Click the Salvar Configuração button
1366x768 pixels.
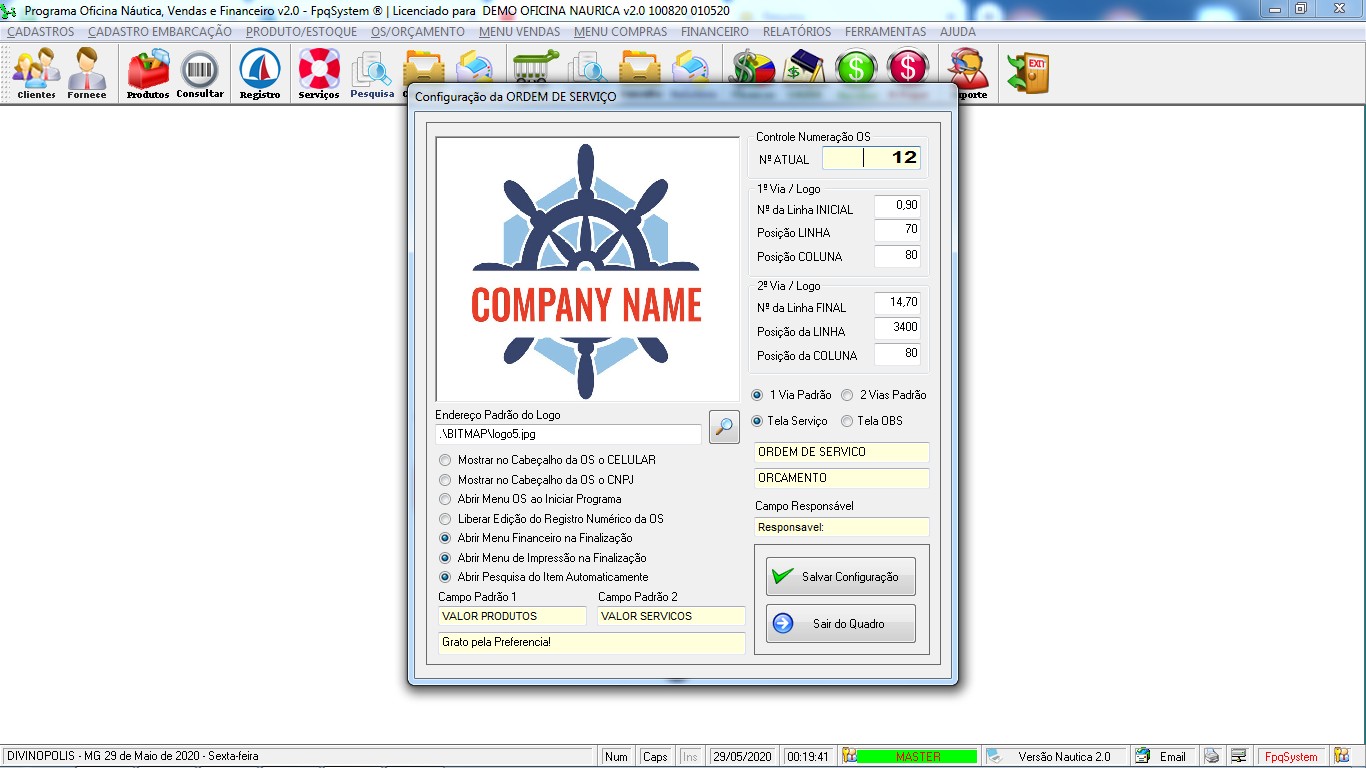click(x=841, y=577)
